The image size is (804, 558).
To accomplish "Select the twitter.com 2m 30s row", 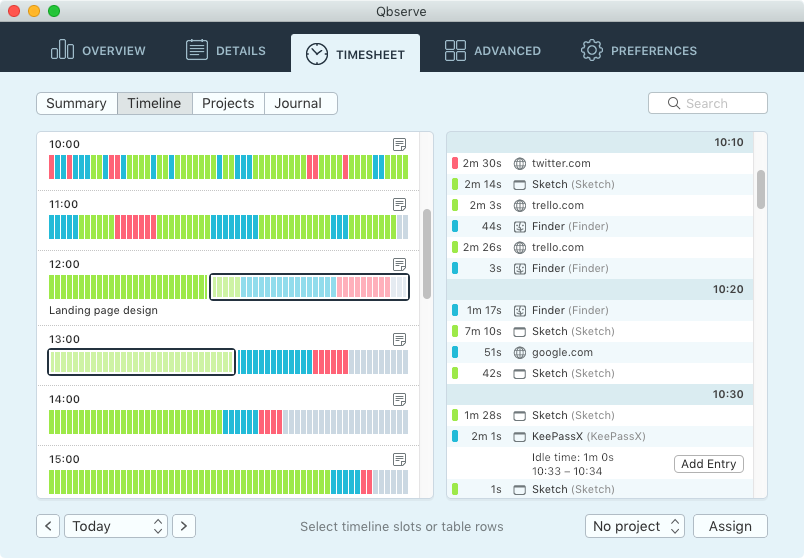I will 600,164.
